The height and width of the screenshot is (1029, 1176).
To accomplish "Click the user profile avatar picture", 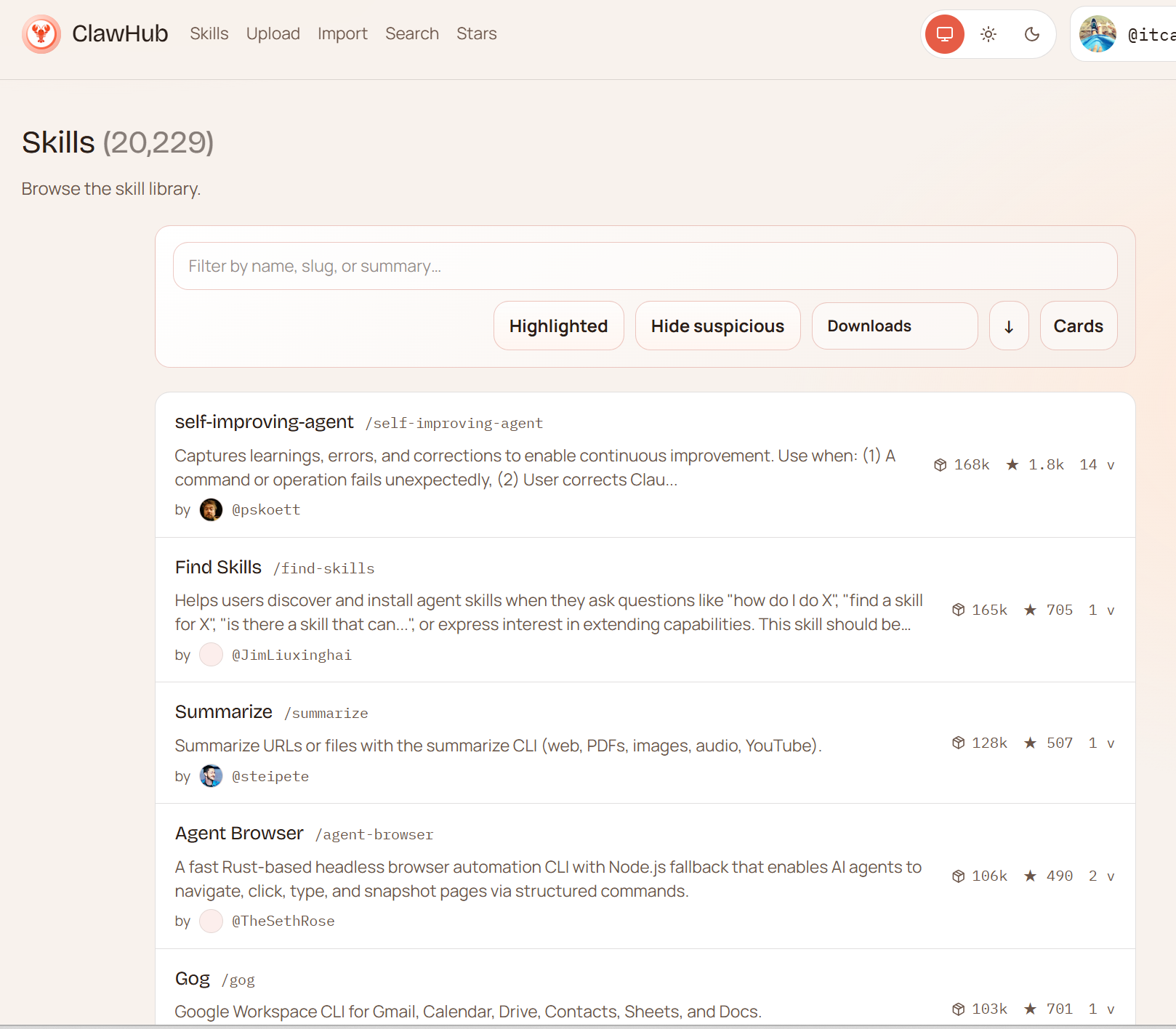I will [1097, 34].
